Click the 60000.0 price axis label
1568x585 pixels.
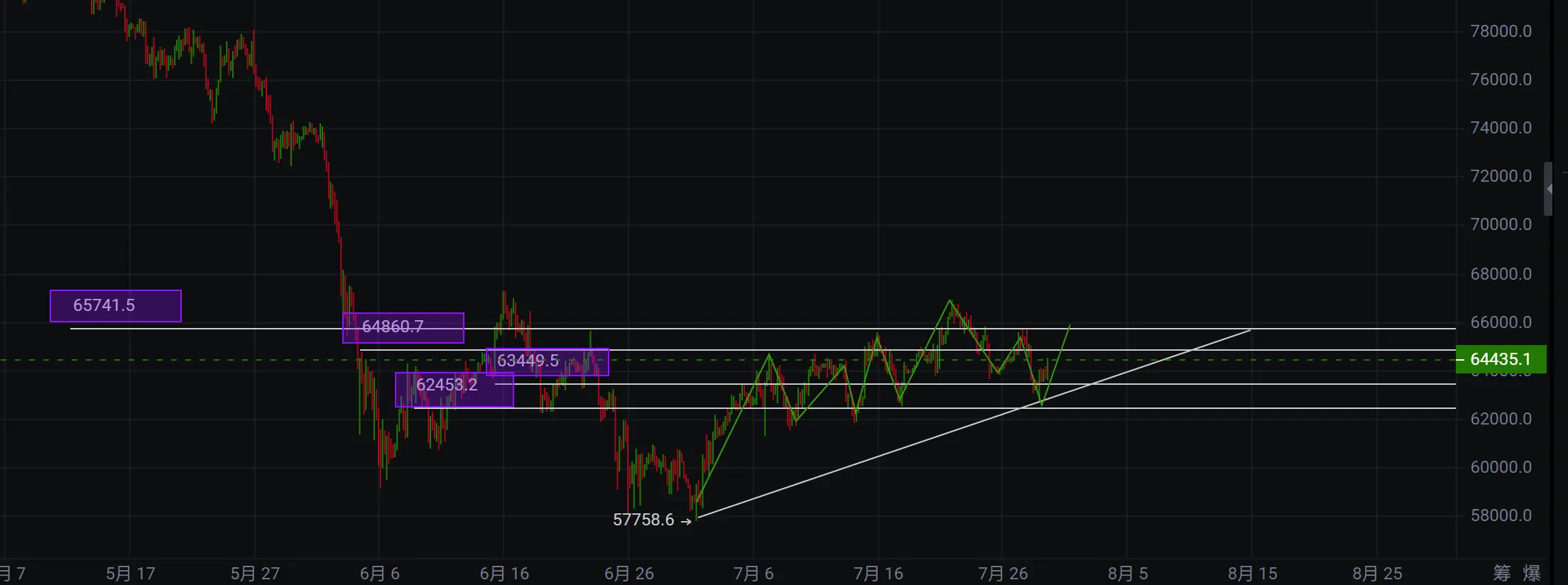coord(1501,467)
